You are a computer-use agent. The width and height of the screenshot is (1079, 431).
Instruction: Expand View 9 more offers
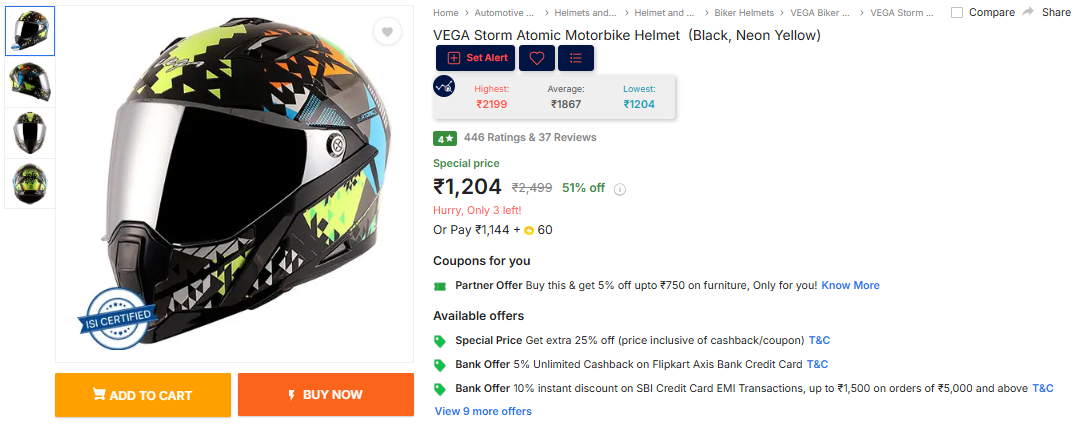pyautogui.click(x=483, y=411)
